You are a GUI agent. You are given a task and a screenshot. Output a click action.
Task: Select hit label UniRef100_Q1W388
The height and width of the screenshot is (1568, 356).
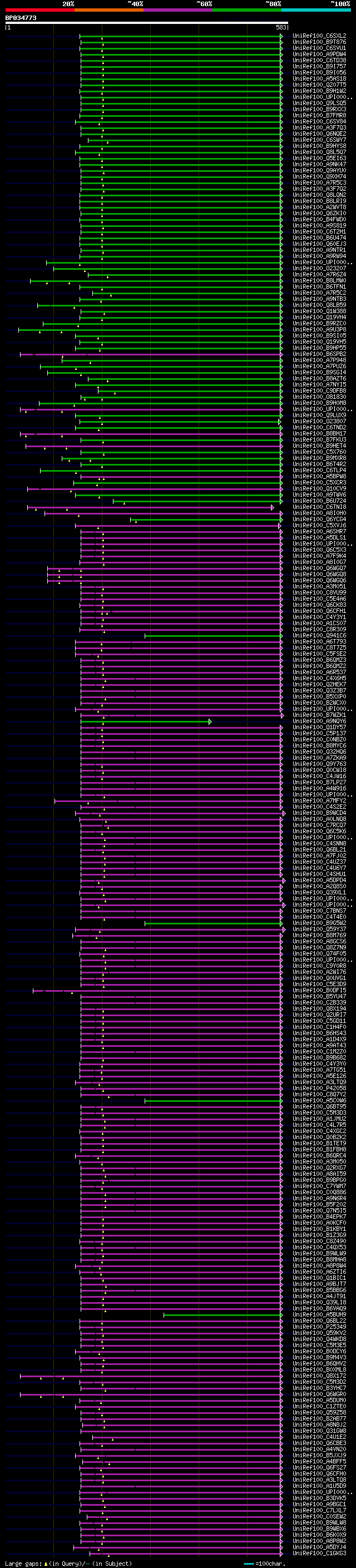[x=319, y=311]
